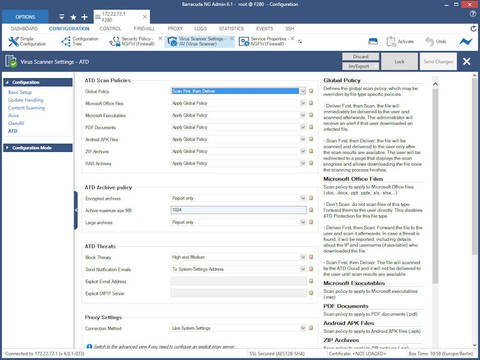Open the SSH tab

pos(290,29)
